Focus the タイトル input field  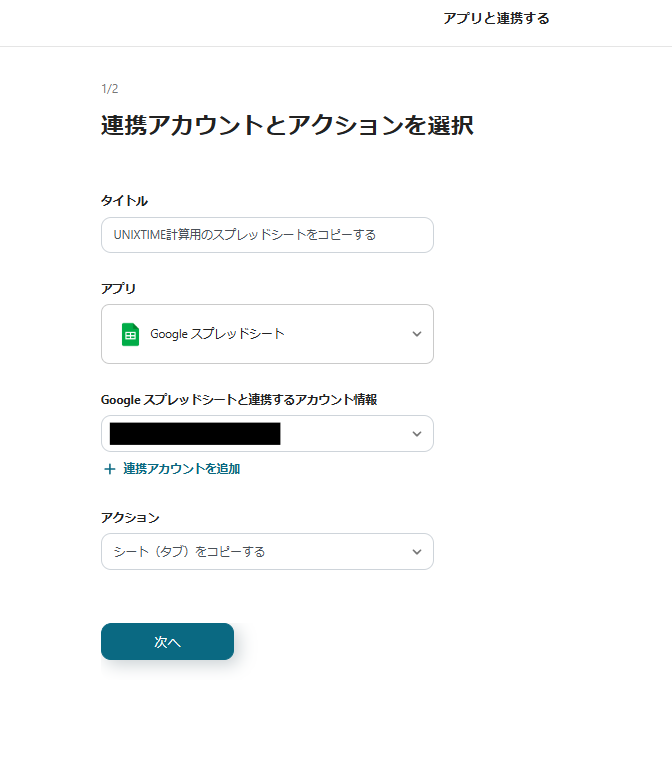[x=267, y=235]
